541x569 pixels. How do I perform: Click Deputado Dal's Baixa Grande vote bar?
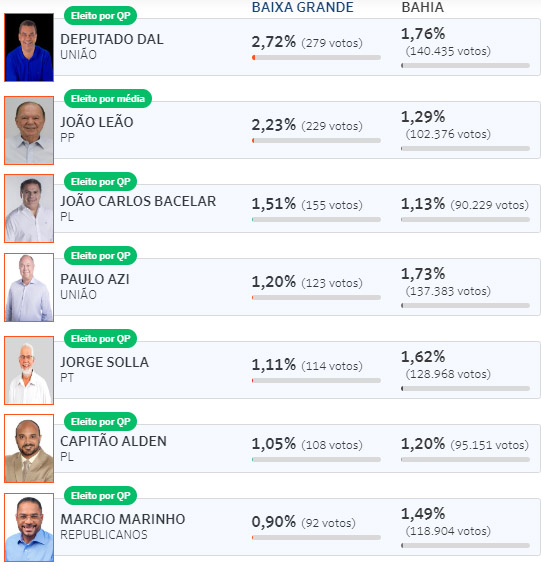316,57
